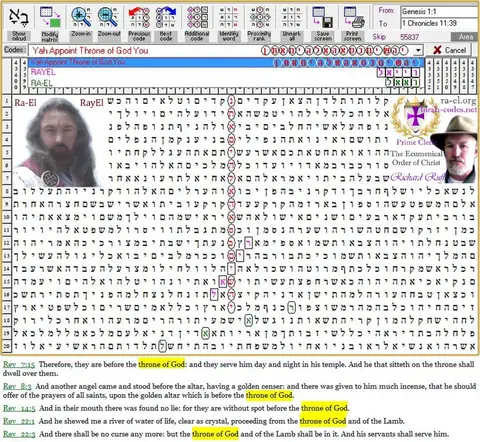Expand the Codes dropdown arrow
The width and height of the screenshot is (480, 442).
pyautogui.click(x=418, y=51)
